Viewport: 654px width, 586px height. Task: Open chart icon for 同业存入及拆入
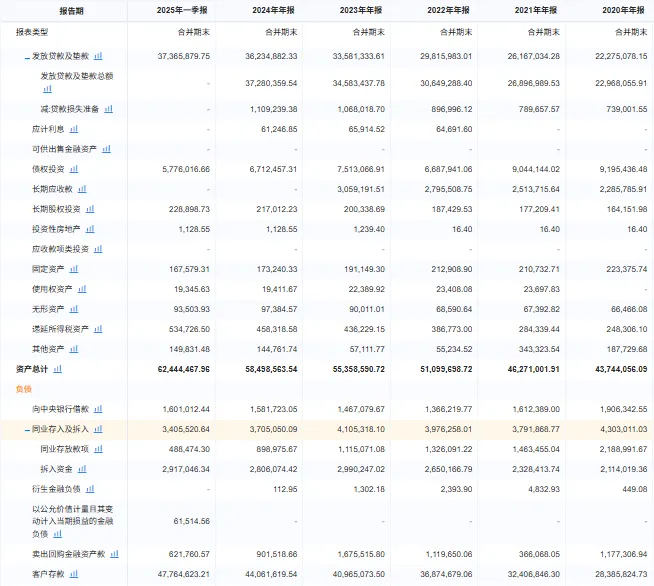pos(98,429)
